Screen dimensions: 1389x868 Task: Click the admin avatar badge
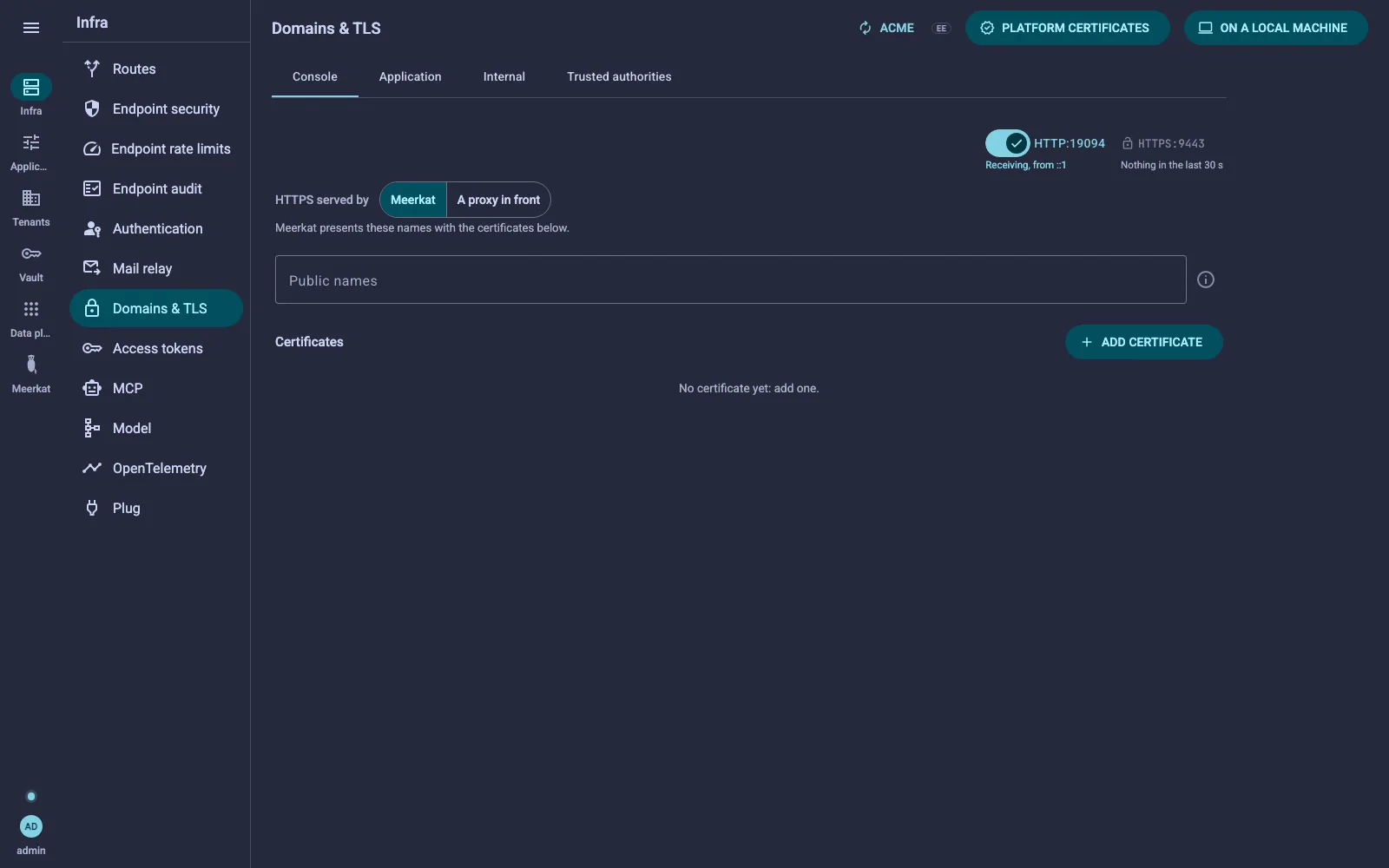pyautogui.click(x=31, y=826)
